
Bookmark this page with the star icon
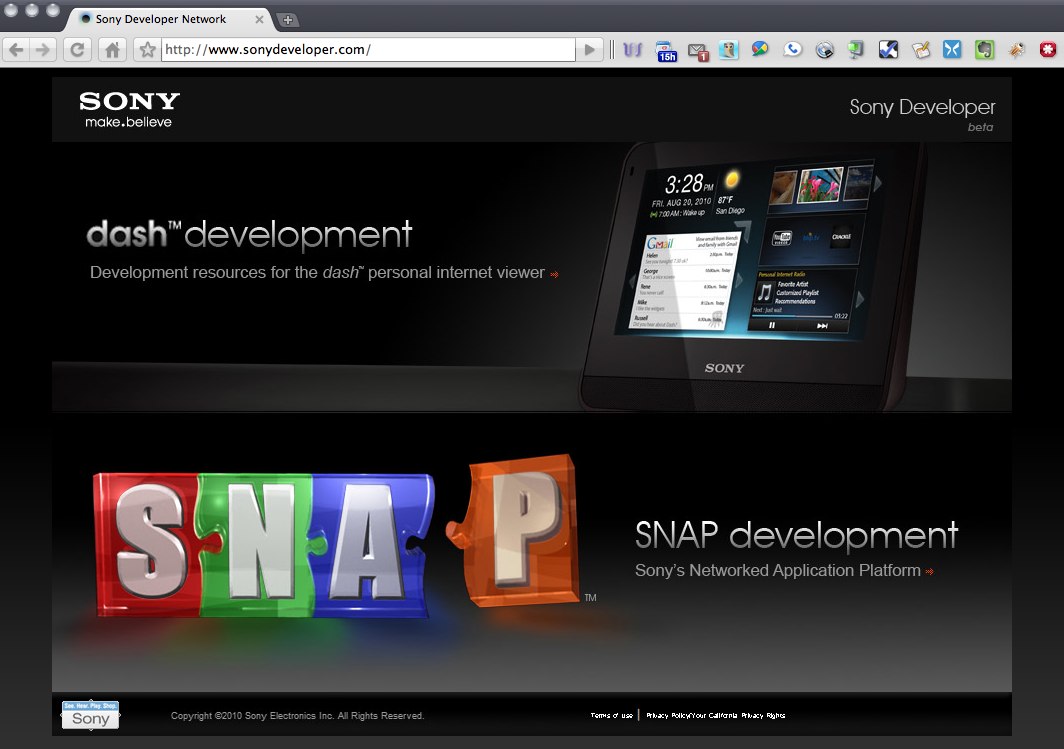(147, 50)
